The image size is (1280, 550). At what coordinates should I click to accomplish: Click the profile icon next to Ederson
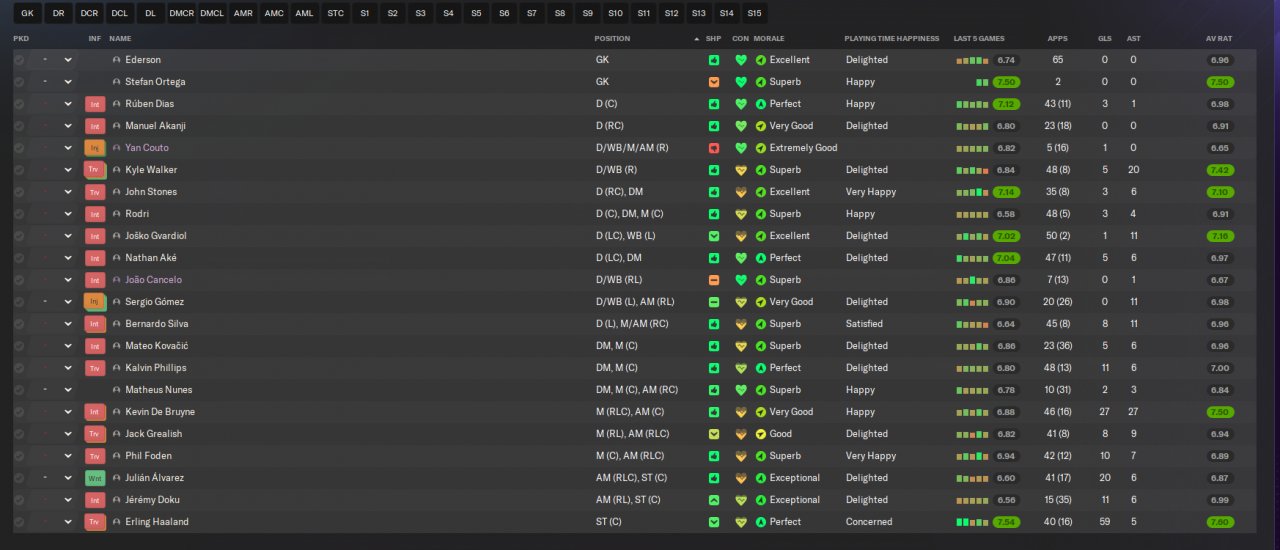click(116, 60)
